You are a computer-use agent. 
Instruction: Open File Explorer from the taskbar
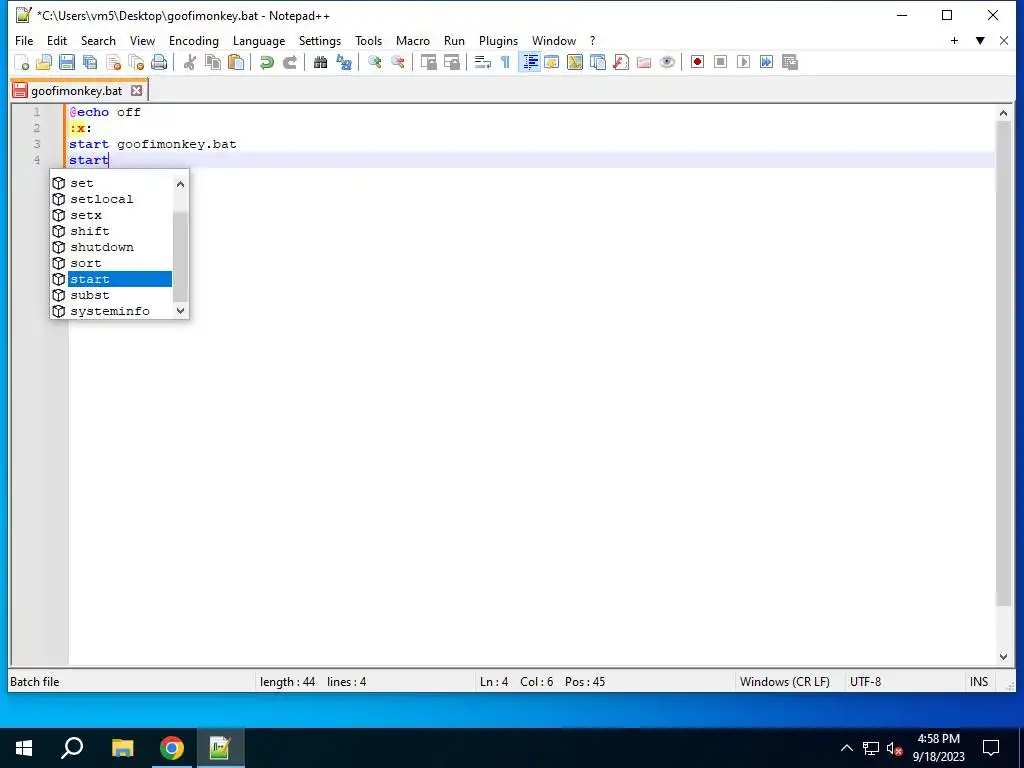(x=122, y=748)
